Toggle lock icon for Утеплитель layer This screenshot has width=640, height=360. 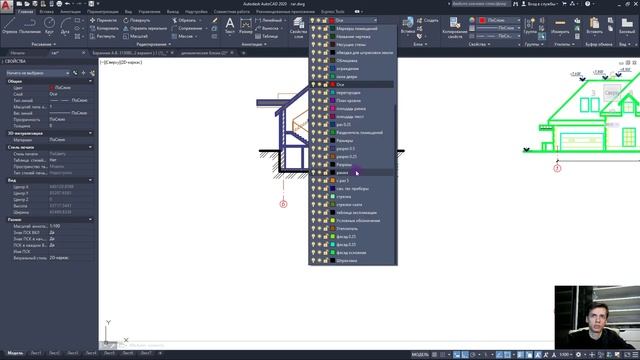[x=325, y=229]
